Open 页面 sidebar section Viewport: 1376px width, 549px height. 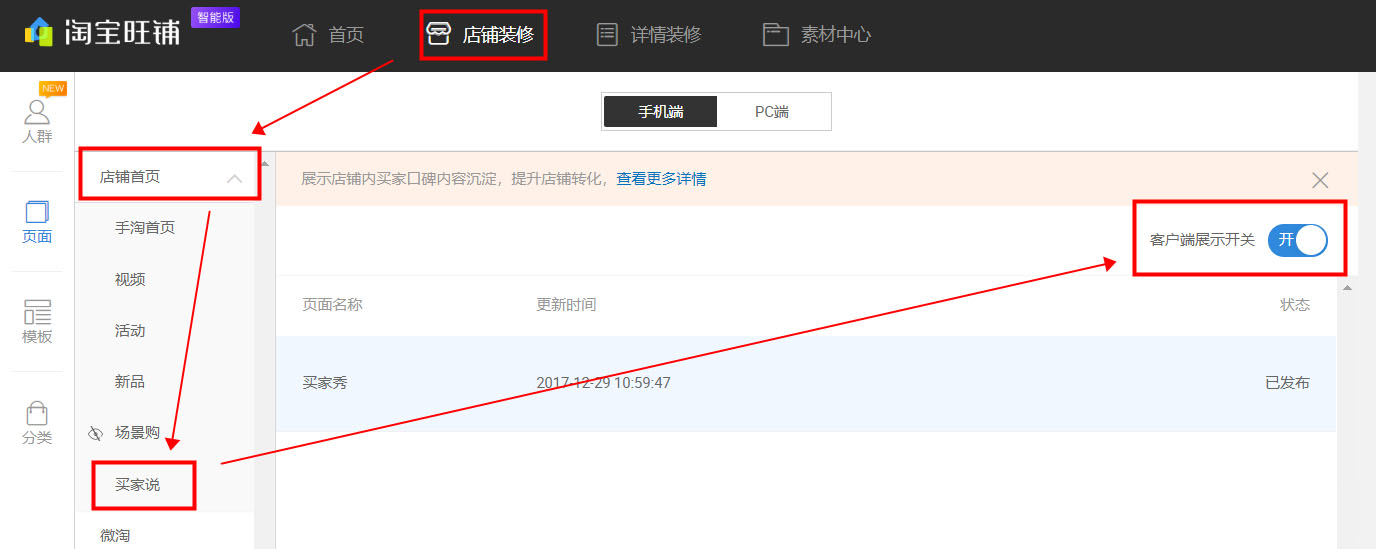click(x=37, y=222)
